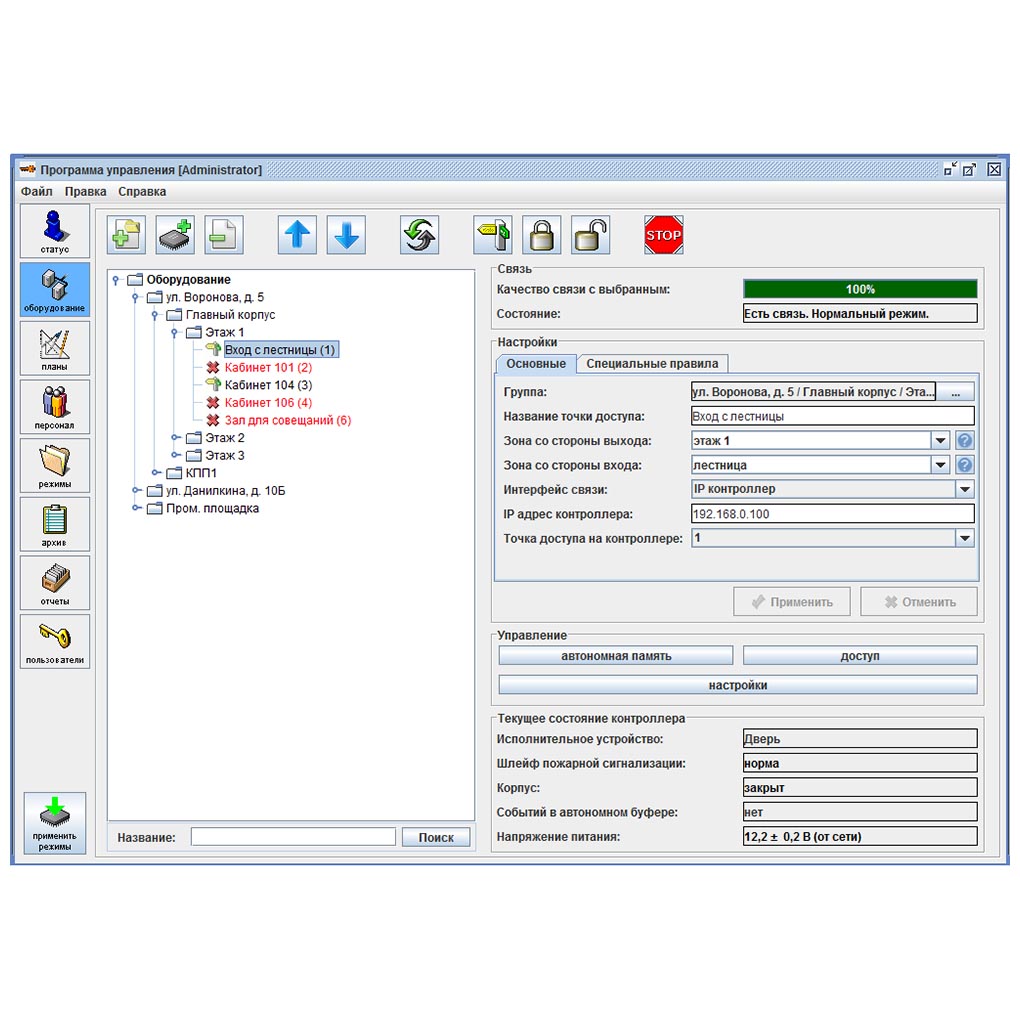
Task: Click the blue down arrow icon
Action: click(x=346, y=235)
